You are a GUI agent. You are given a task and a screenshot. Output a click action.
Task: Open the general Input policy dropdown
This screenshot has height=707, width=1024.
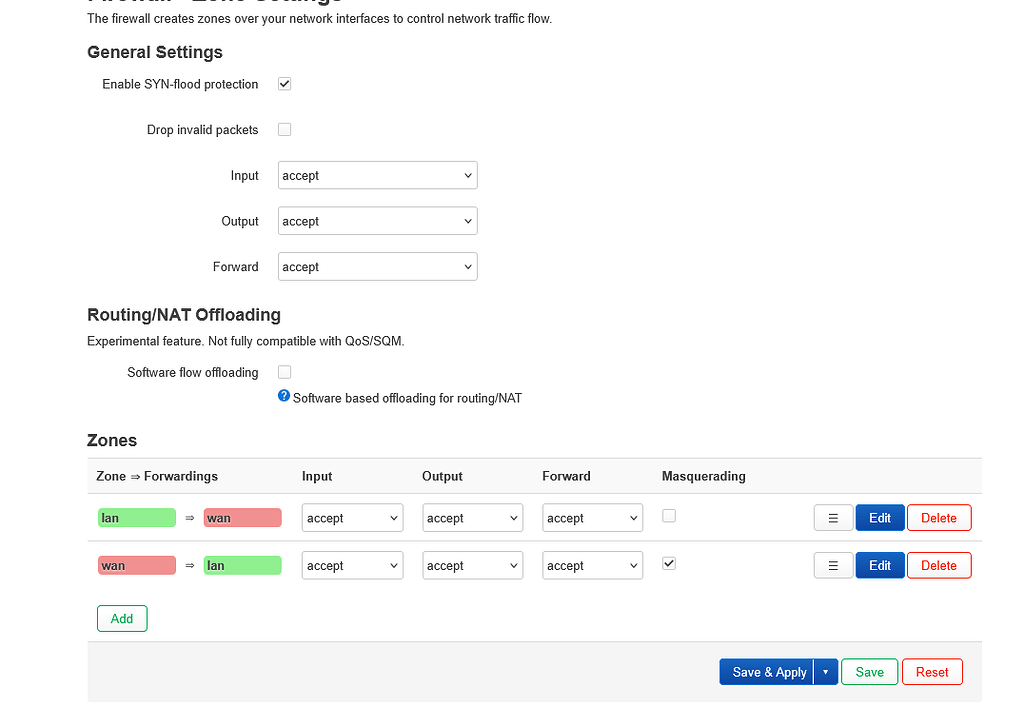point(377,175)
